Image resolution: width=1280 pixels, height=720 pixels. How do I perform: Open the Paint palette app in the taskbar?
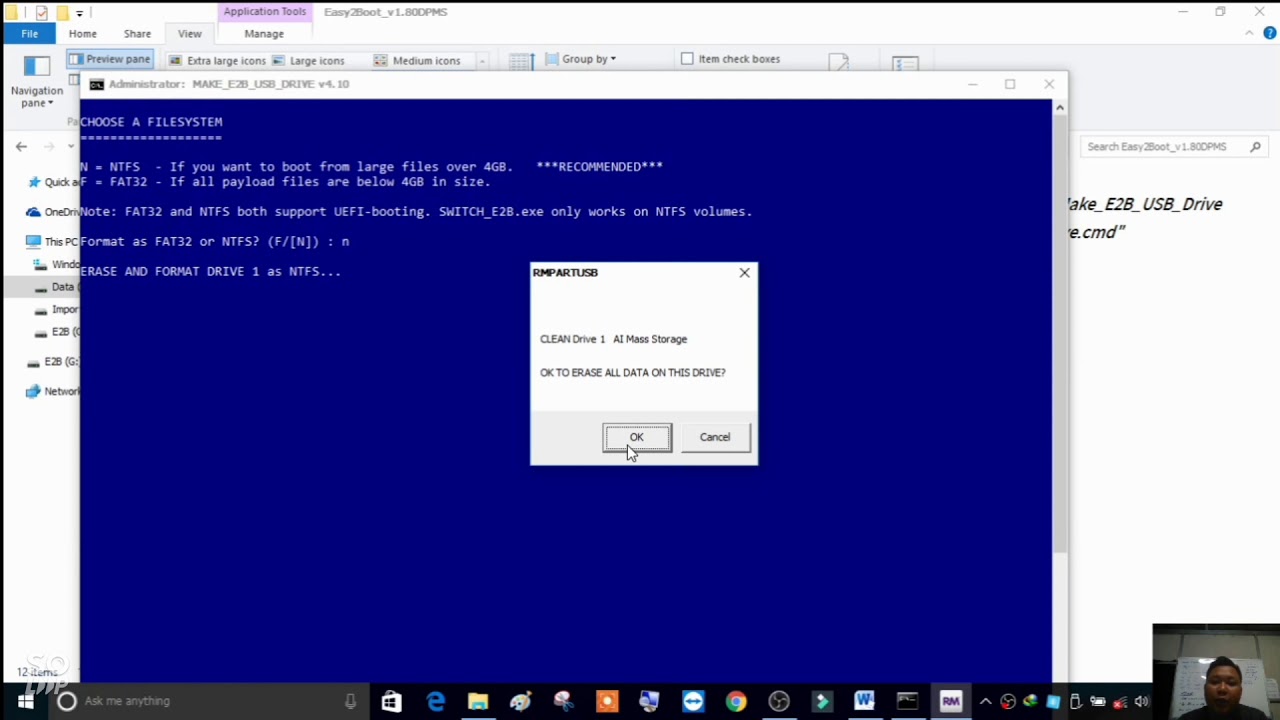(521, 701)
